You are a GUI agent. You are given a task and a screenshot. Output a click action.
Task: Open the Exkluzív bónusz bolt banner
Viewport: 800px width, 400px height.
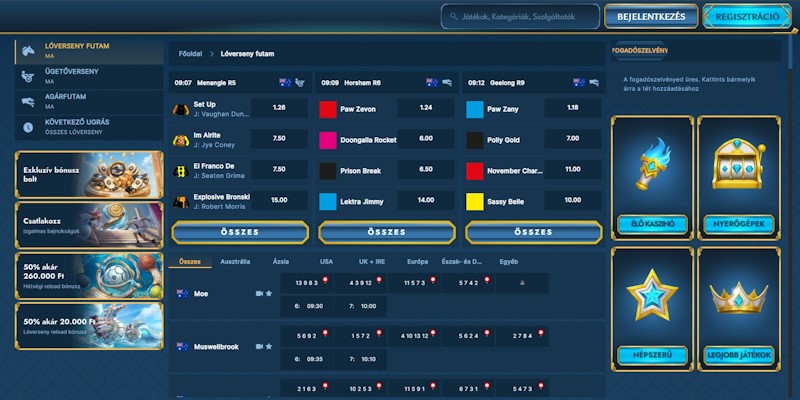click(89, 174)
